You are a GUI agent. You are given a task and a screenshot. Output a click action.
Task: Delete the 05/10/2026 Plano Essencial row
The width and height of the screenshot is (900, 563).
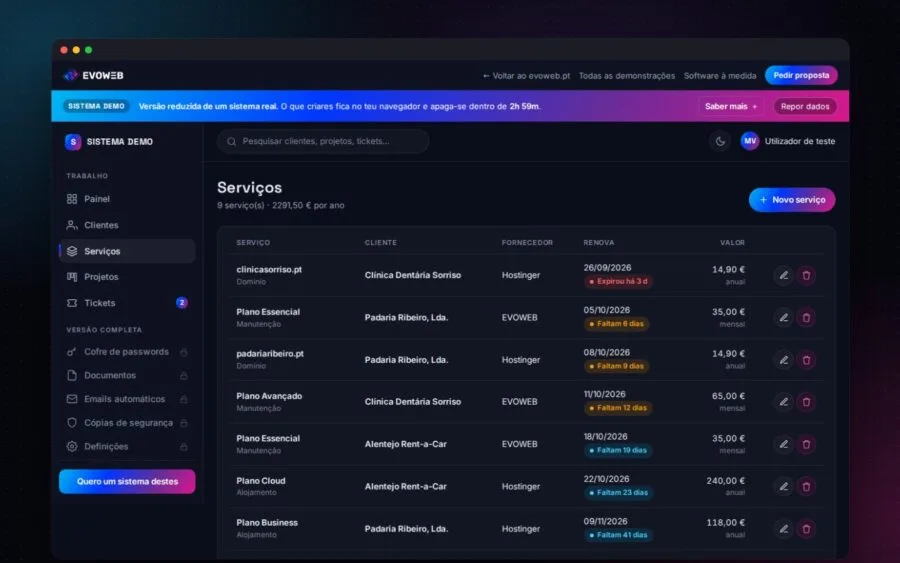point(806,317)
